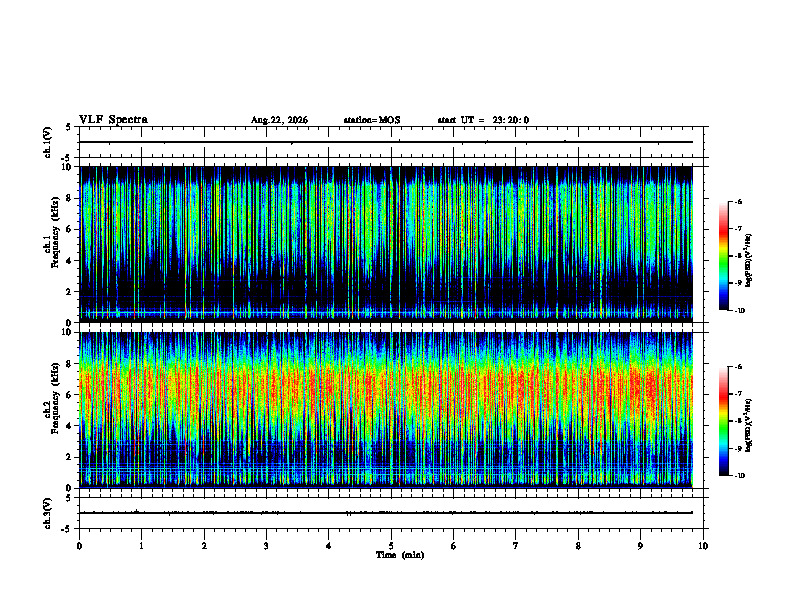792x612 pixels.
Task: Select the Aug.22, 2026 date label
Action: point(279,120)
